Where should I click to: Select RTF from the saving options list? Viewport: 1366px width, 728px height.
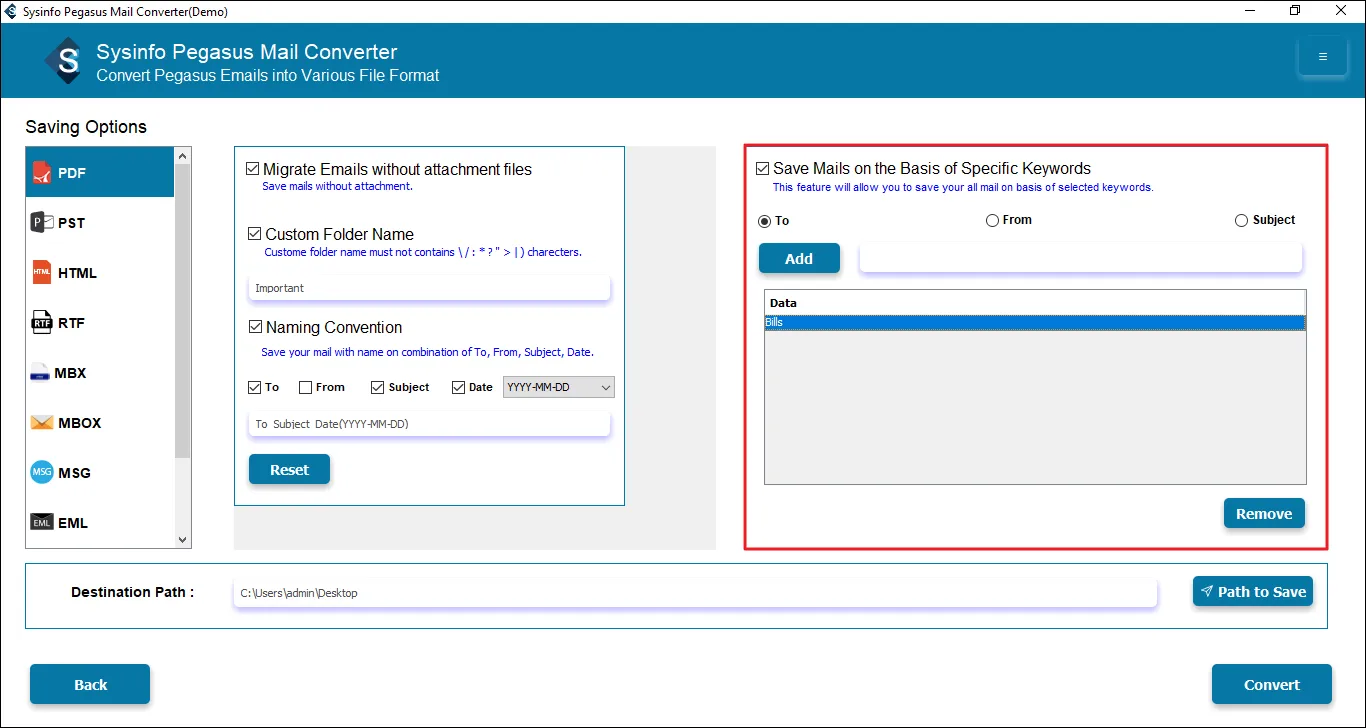[101, 323]
